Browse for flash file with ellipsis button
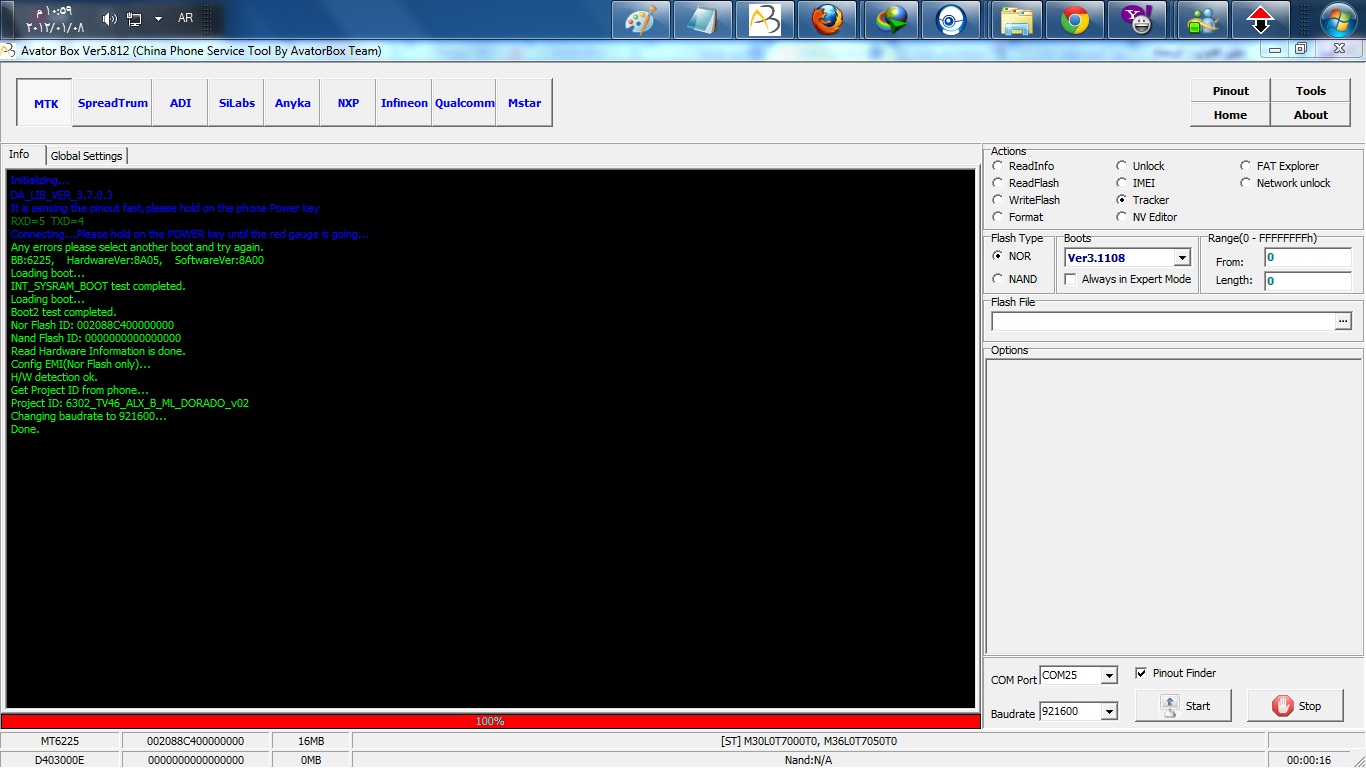The width and height of the screenshot is (1366, 768). pos(1343,321)
